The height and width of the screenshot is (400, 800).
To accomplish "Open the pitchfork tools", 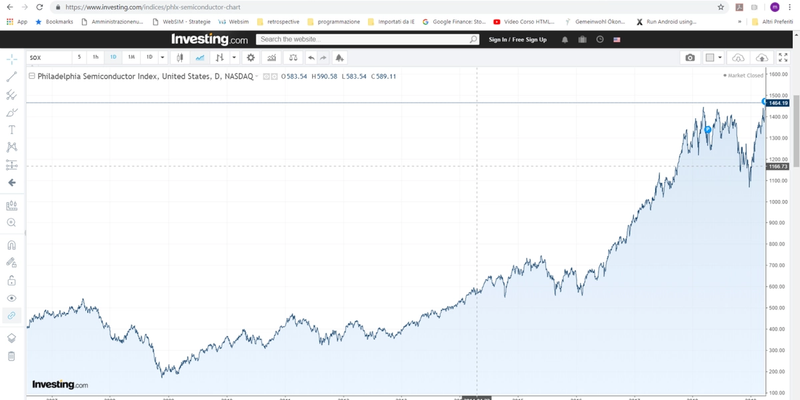I will pos(12,95).
